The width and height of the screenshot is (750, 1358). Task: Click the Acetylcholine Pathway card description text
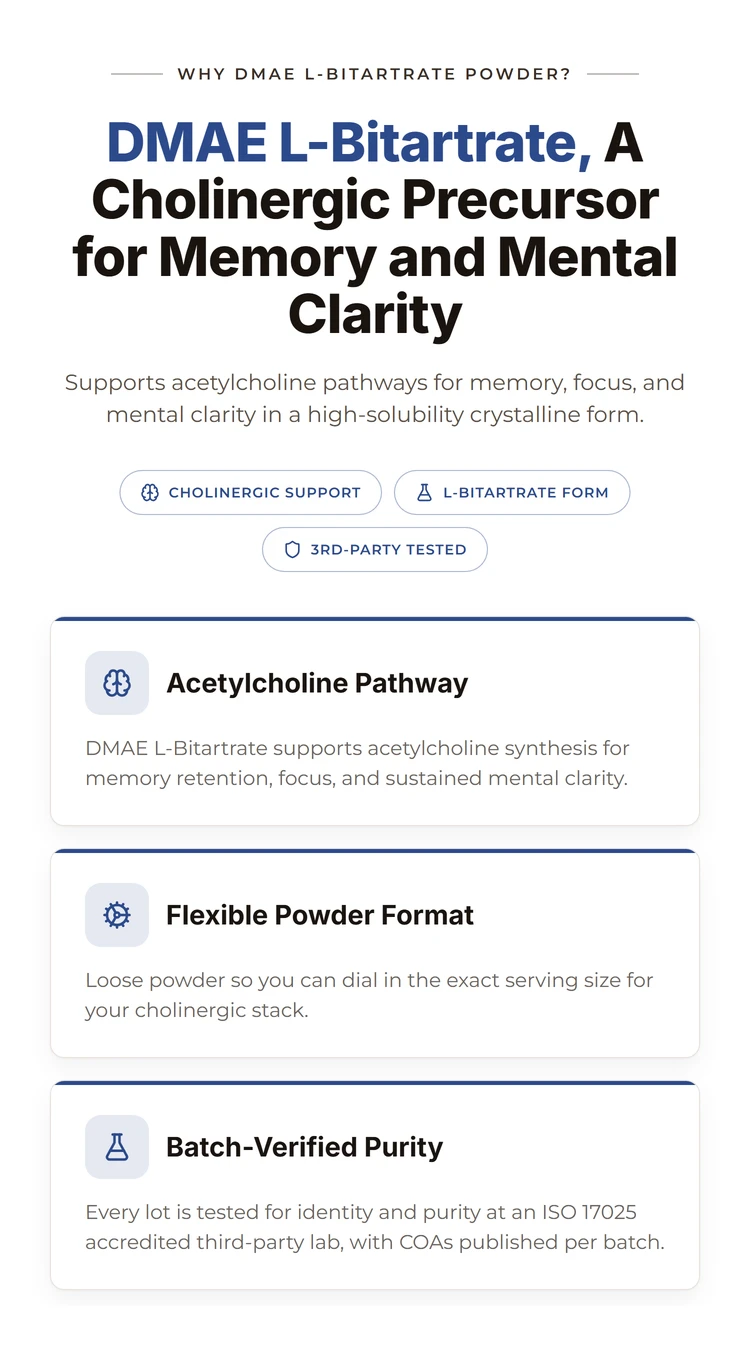coord(357,763)
